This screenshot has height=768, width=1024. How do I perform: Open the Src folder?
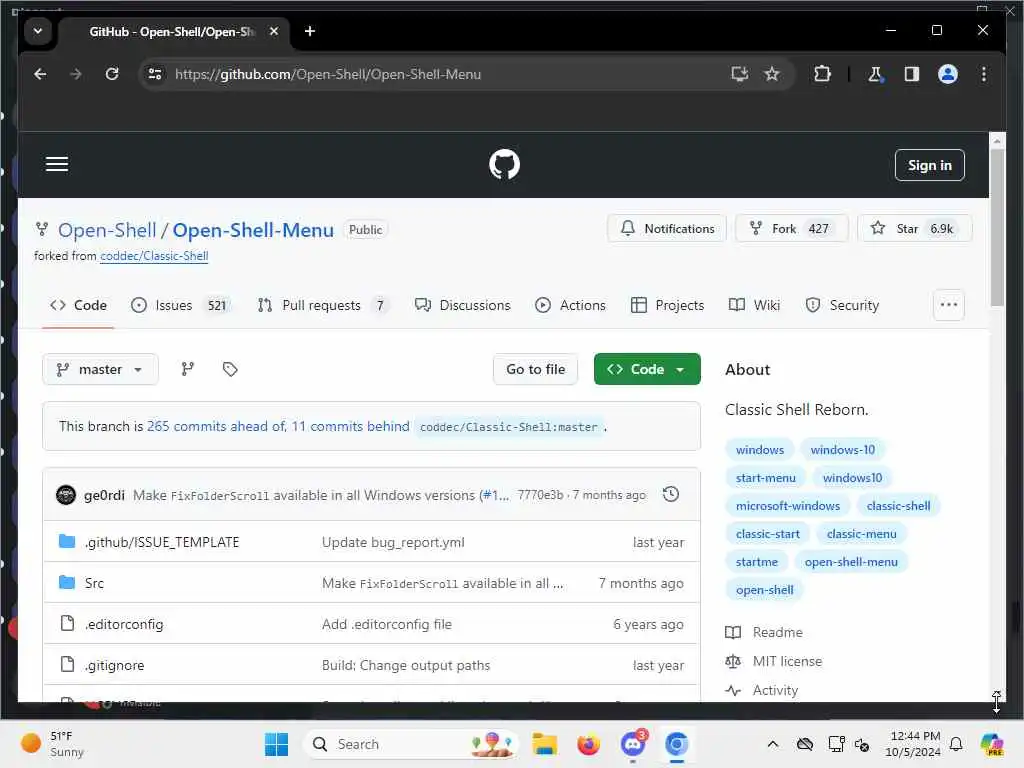[x=94, y=583]
